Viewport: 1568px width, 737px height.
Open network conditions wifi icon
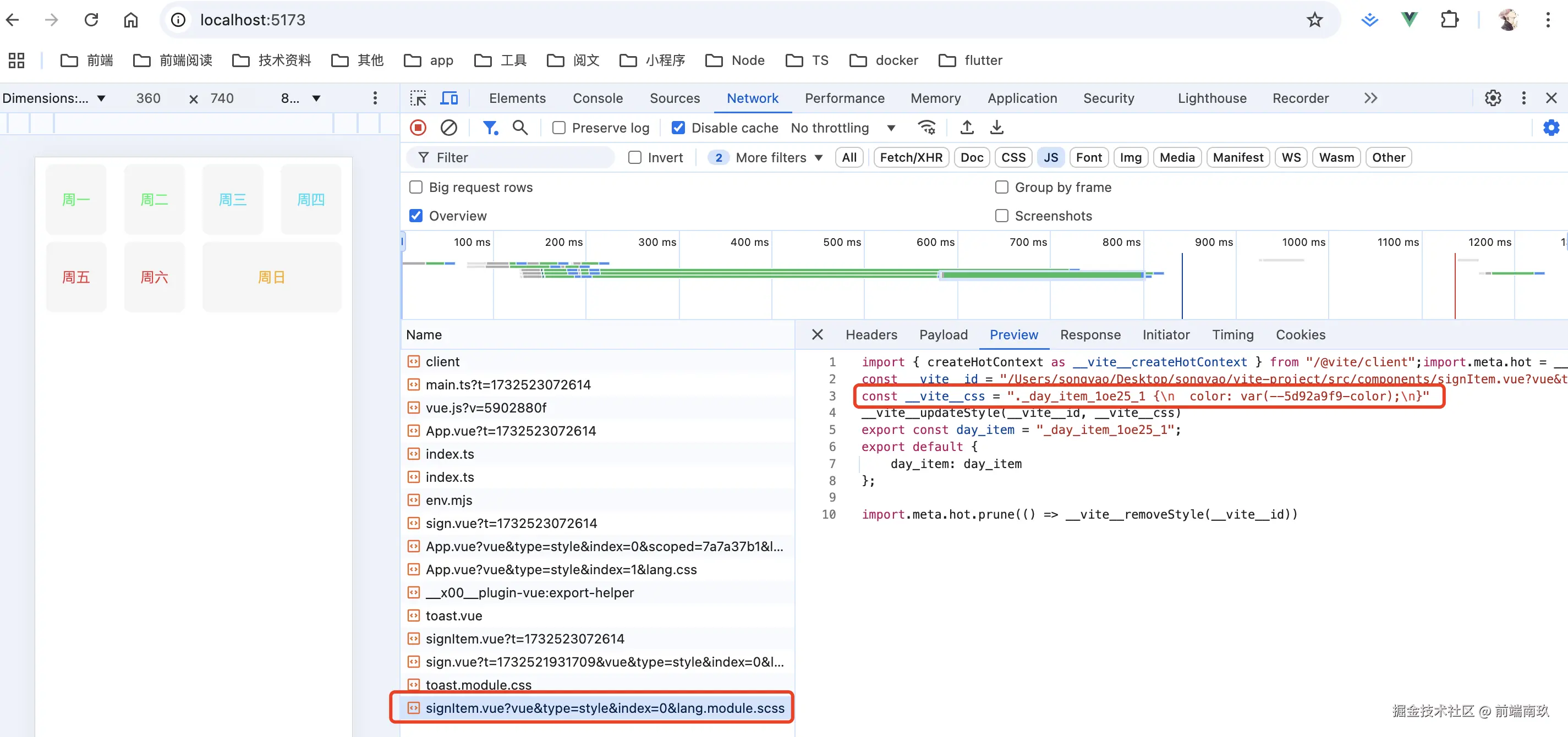pos(926,128)
